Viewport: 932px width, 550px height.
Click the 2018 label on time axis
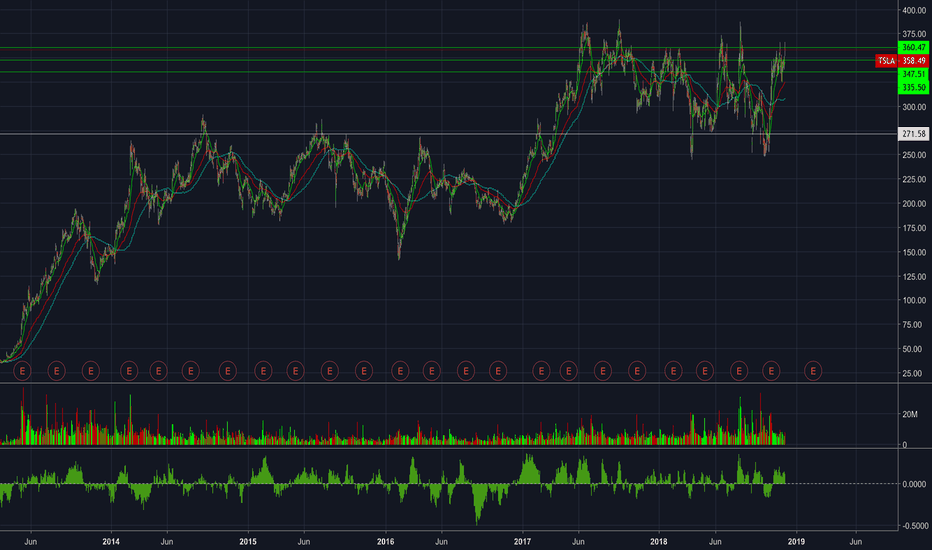659,542
